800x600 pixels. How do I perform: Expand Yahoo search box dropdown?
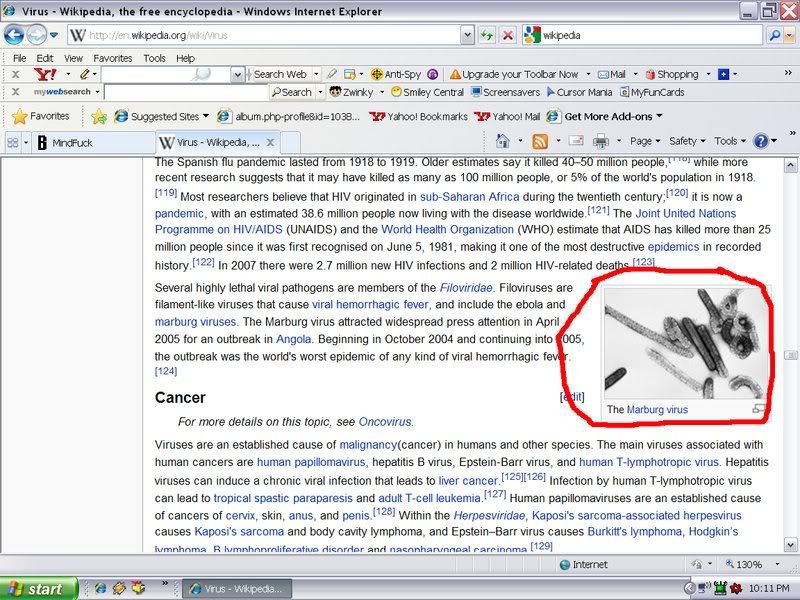[237, 74]
